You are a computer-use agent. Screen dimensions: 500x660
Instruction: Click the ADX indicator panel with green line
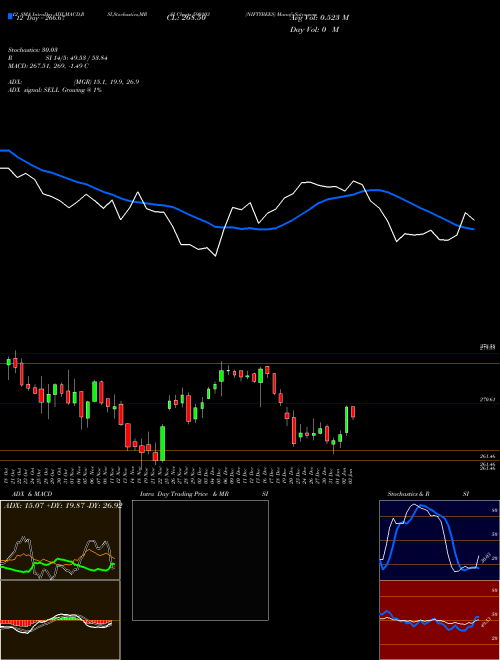pyautogui.click(x=60, y=540)
